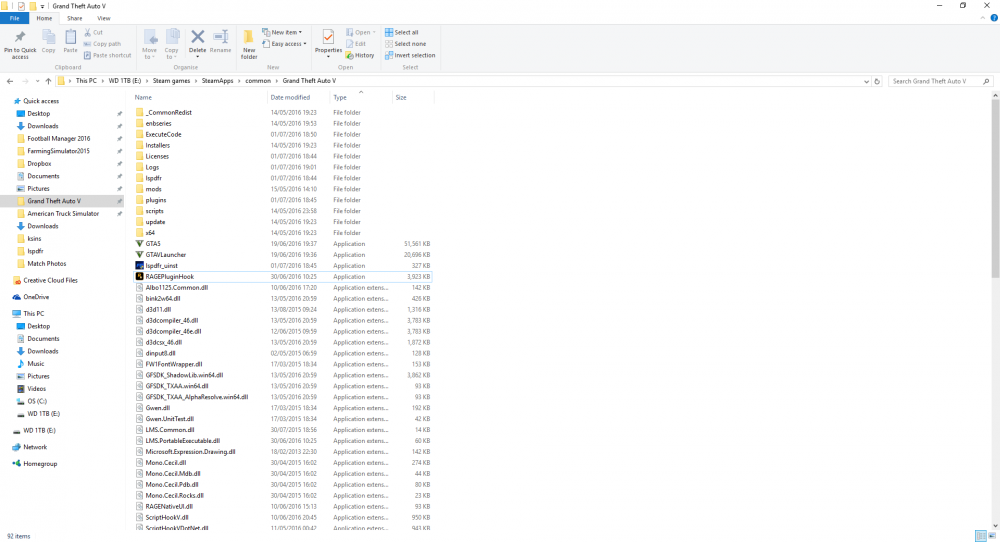Click Select none in ribbon
The width and height of the screenshot is (1000, 542).
point(405,44)
